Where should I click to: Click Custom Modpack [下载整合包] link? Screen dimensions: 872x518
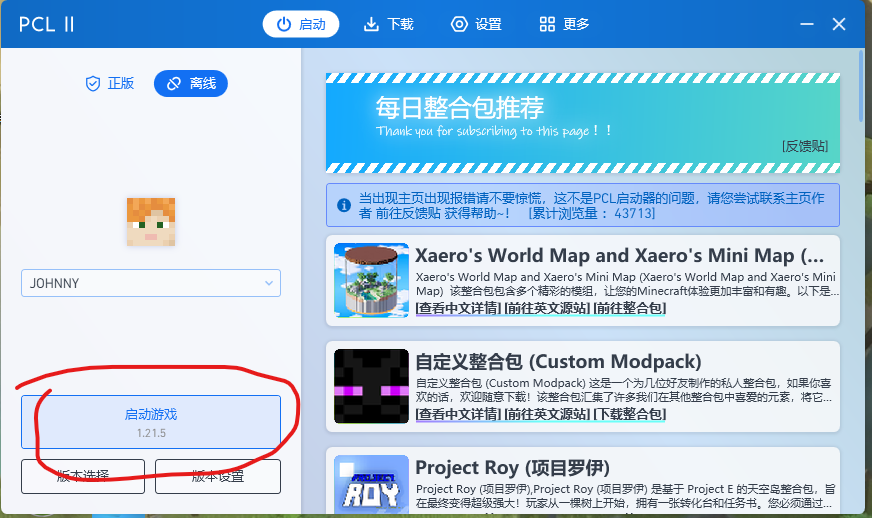tap(630, 414)
